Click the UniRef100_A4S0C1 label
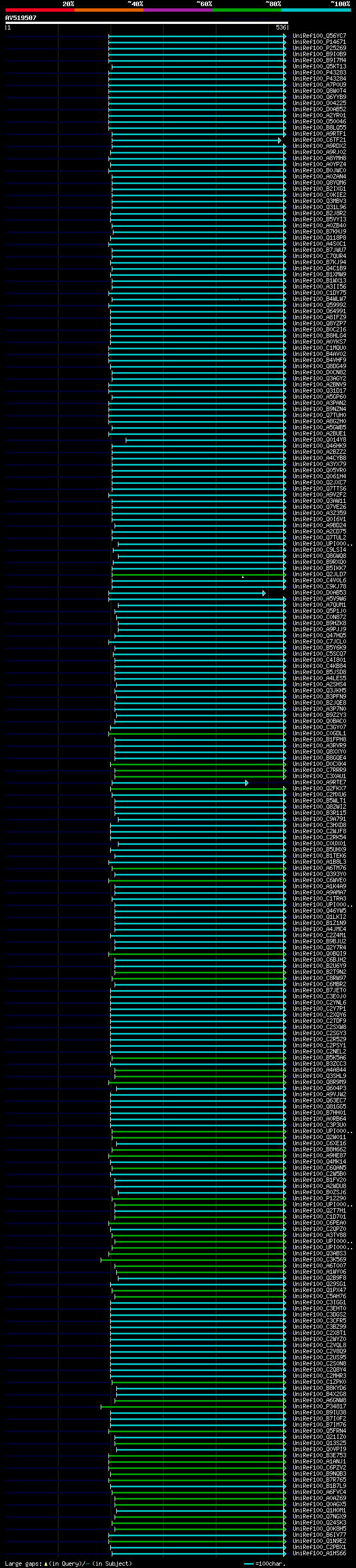Screen dimensions: 356x1568 (319, 244)
